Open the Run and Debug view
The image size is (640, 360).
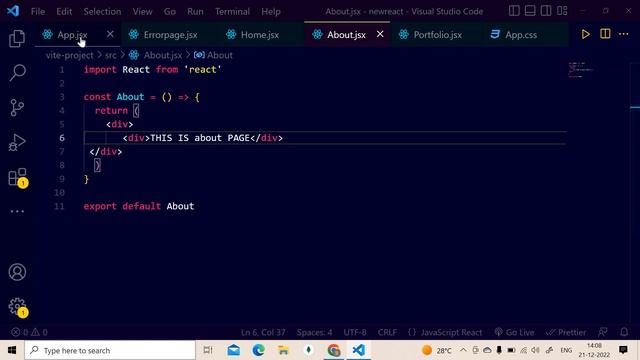click(x=17, y=142)
